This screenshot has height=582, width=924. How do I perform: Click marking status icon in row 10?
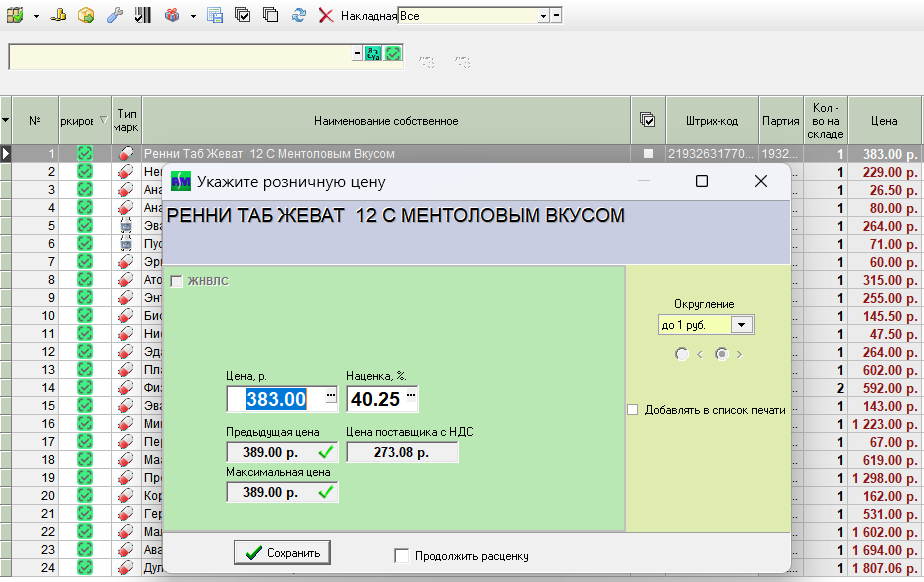pyautogui.click(x=85, y=316)
